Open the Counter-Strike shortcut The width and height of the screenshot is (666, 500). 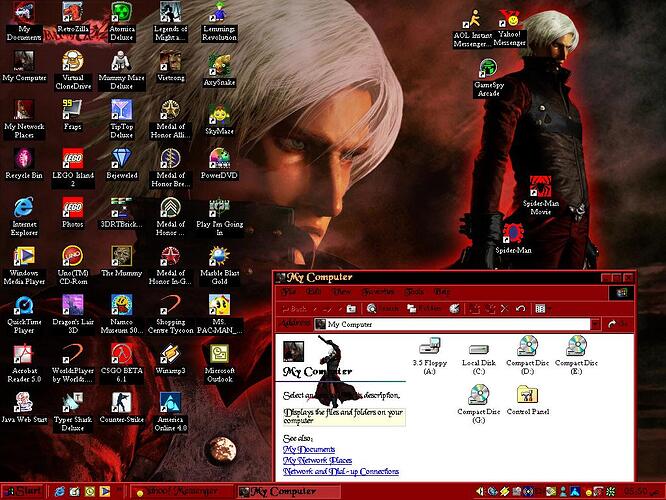122,408
